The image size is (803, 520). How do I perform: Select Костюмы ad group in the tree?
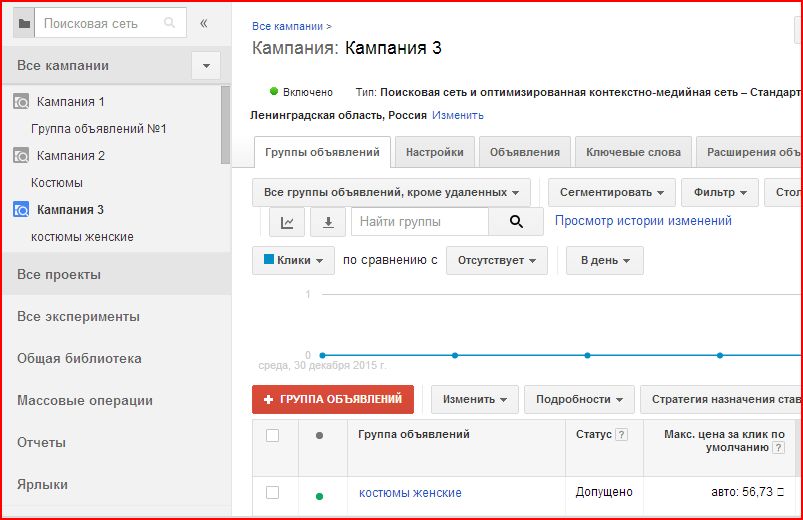(x=57, y=182)
